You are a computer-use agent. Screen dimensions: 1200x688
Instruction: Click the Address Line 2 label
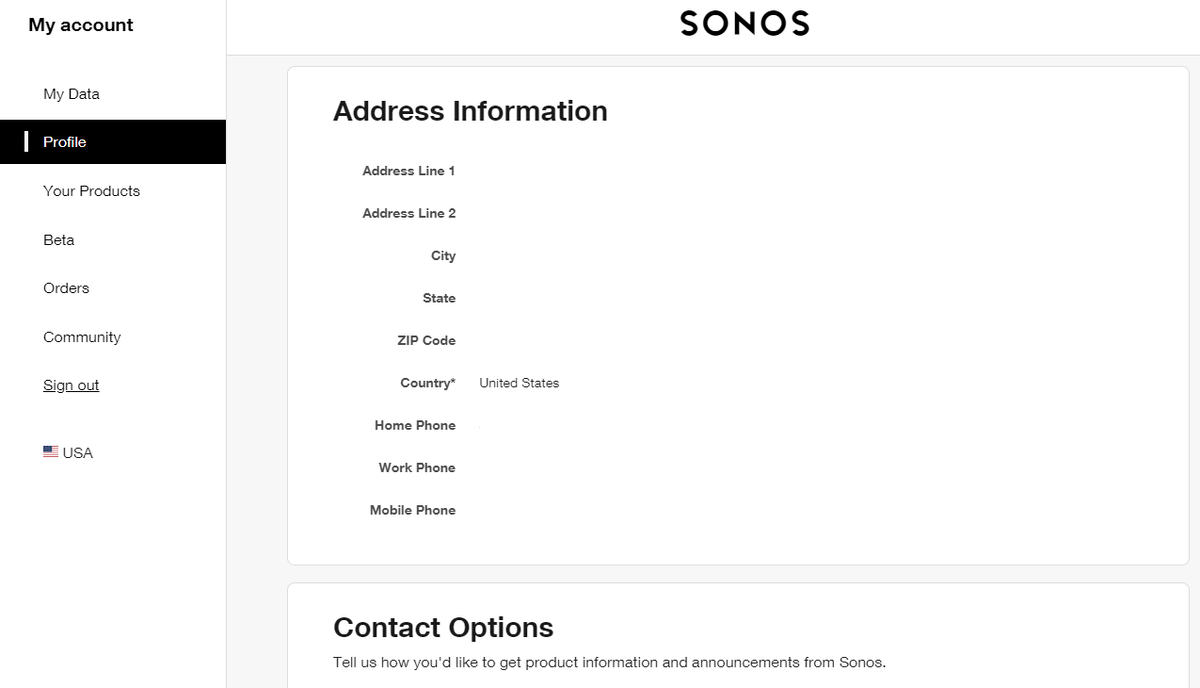(408, 213)
